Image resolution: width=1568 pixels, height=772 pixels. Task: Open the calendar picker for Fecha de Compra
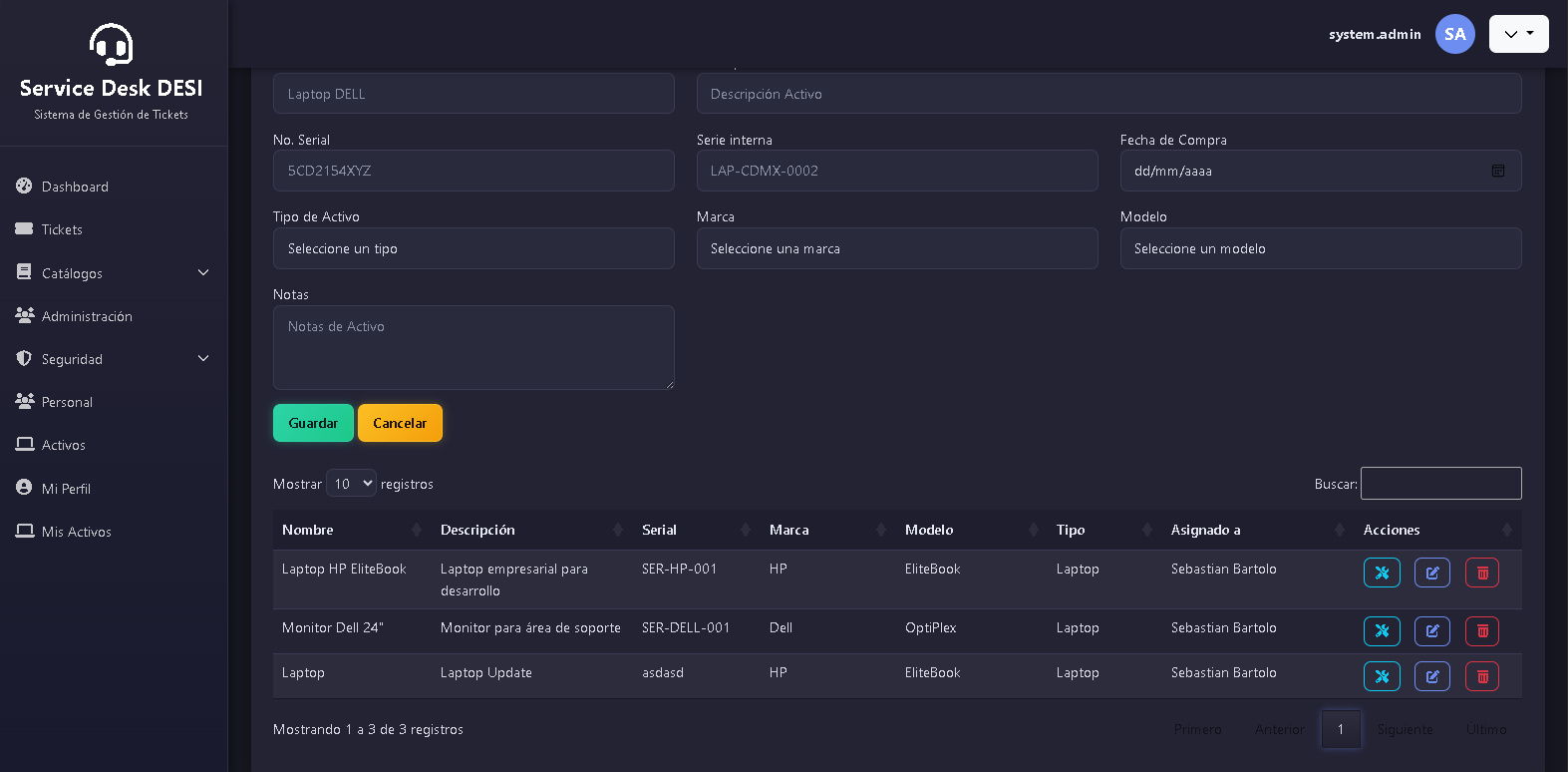1498,171
